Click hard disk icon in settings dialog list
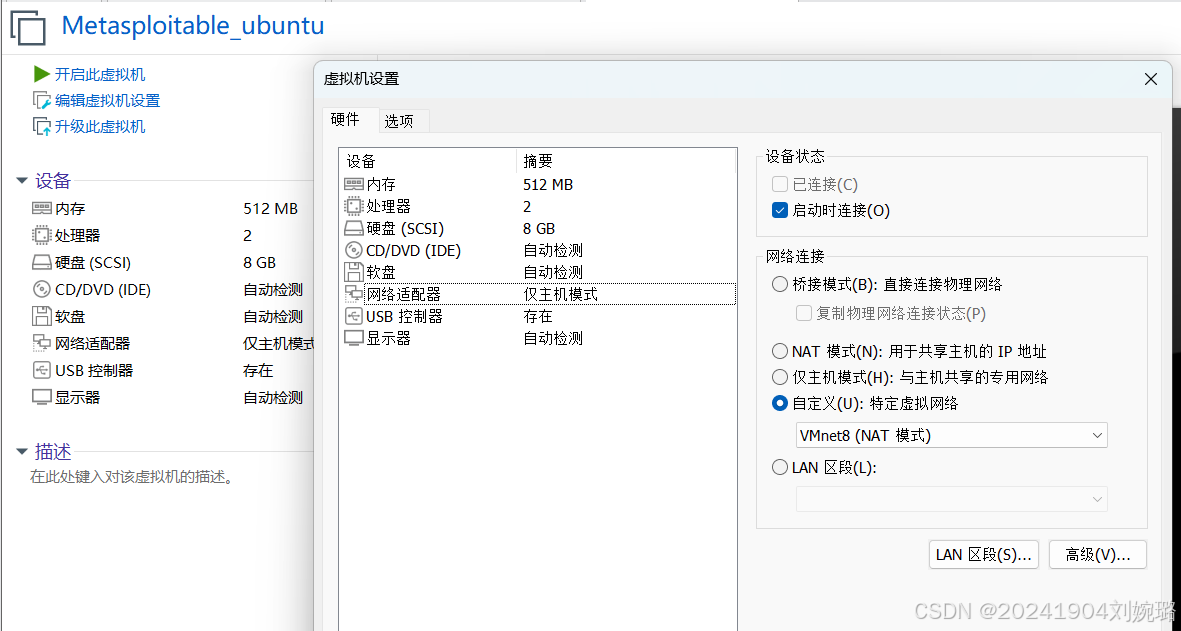Image resolution: width=1181 pixels, height=631 pixels. coord(353,228)
